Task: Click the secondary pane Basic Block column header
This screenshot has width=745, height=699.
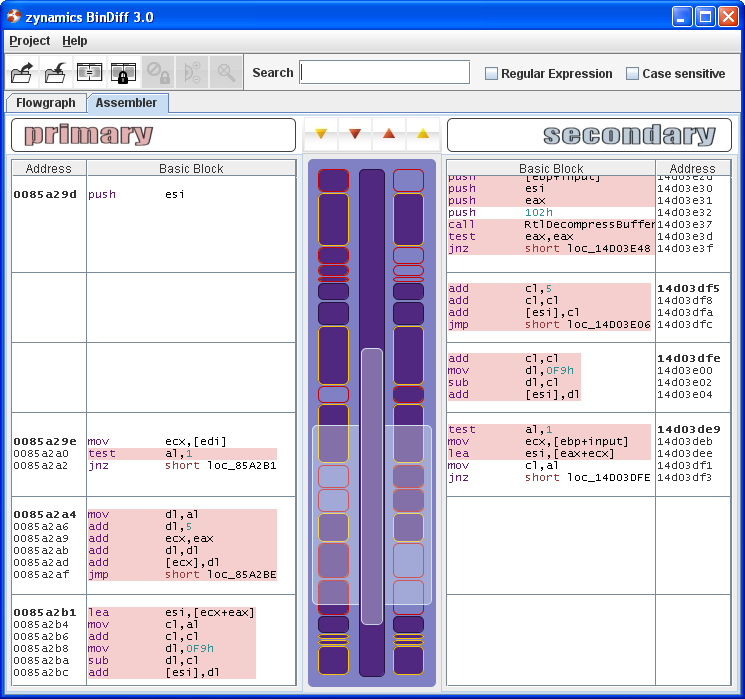Action: (551, 169)
